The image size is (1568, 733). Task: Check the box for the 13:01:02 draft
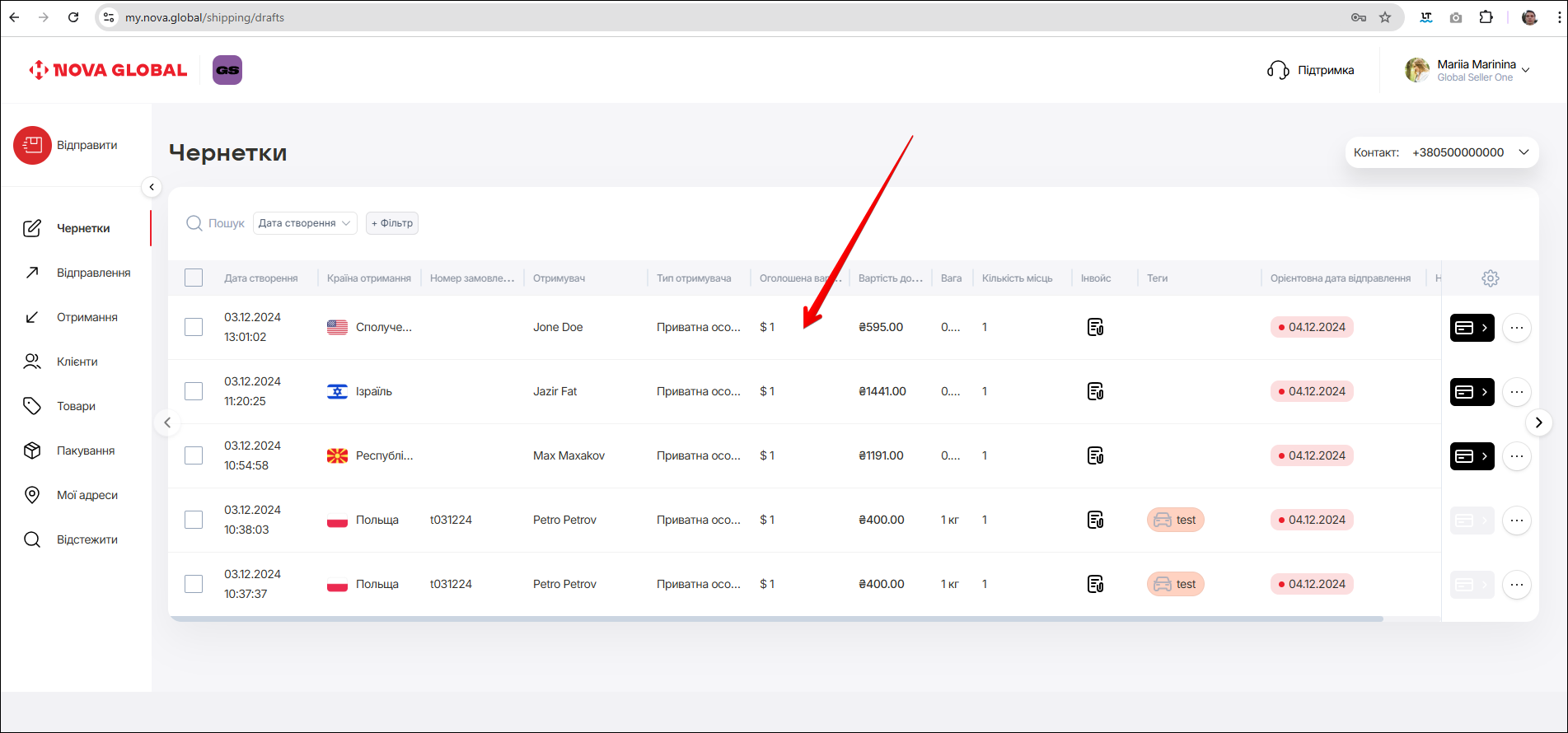[194, 327]
